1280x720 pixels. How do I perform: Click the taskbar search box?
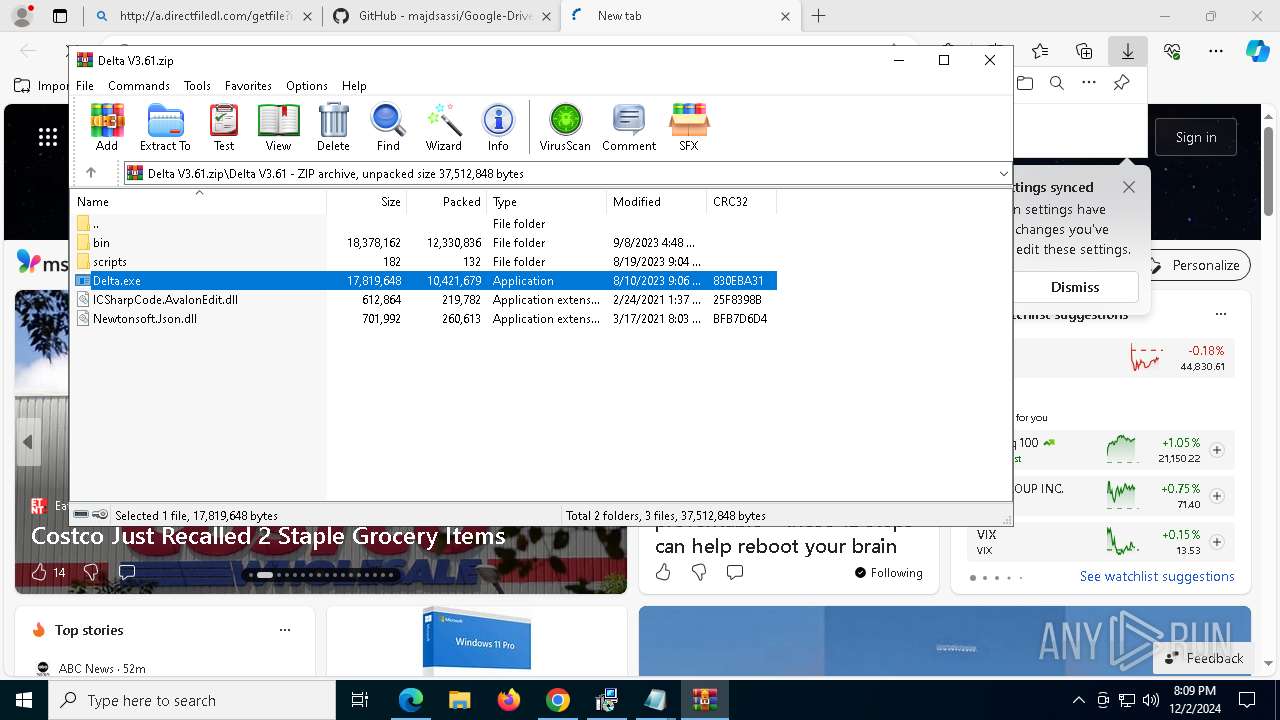192,700
